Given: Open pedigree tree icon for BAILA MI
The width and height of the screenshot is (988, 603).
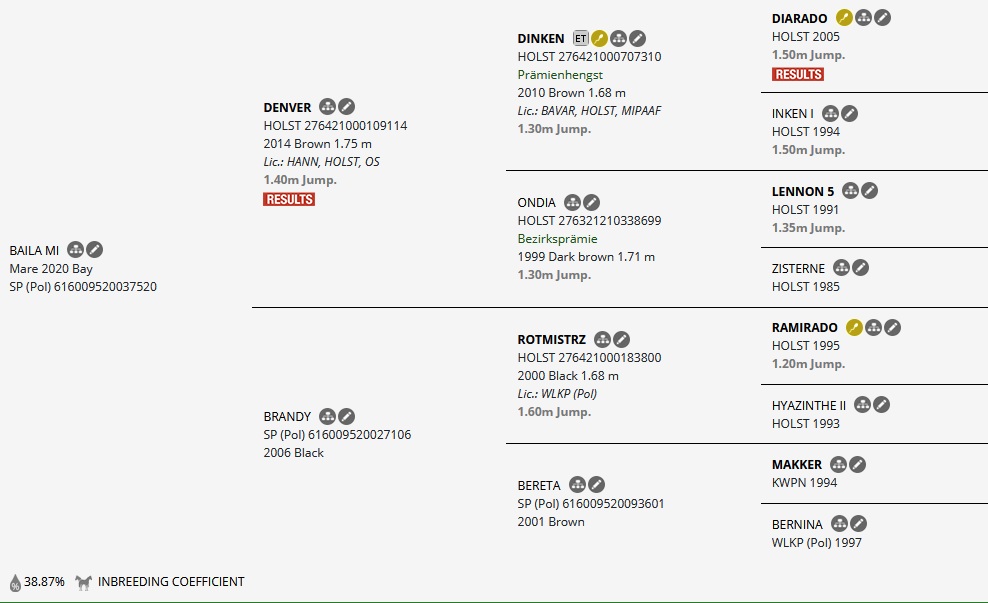Looking at the screenshot, I should pos(76,250).
